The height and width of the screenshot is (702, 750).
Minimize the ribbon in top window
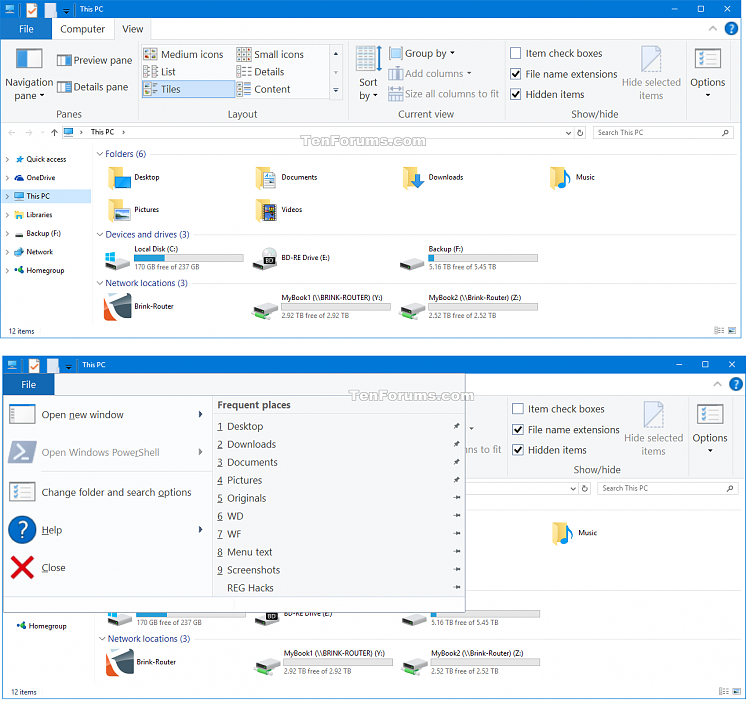713,29
